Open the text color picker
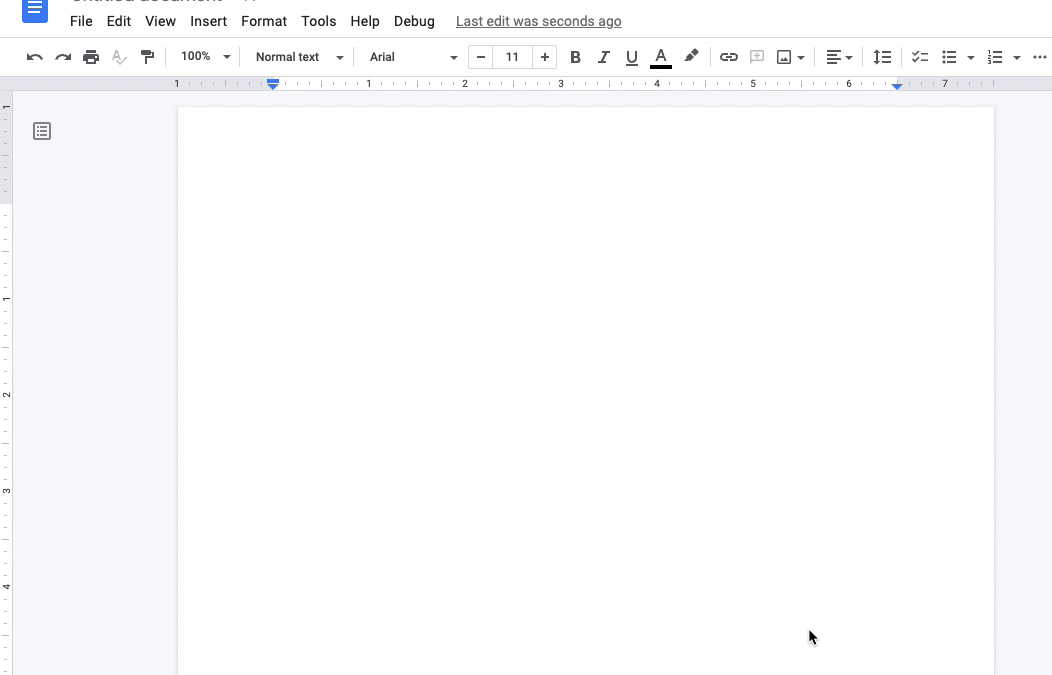 661,58
